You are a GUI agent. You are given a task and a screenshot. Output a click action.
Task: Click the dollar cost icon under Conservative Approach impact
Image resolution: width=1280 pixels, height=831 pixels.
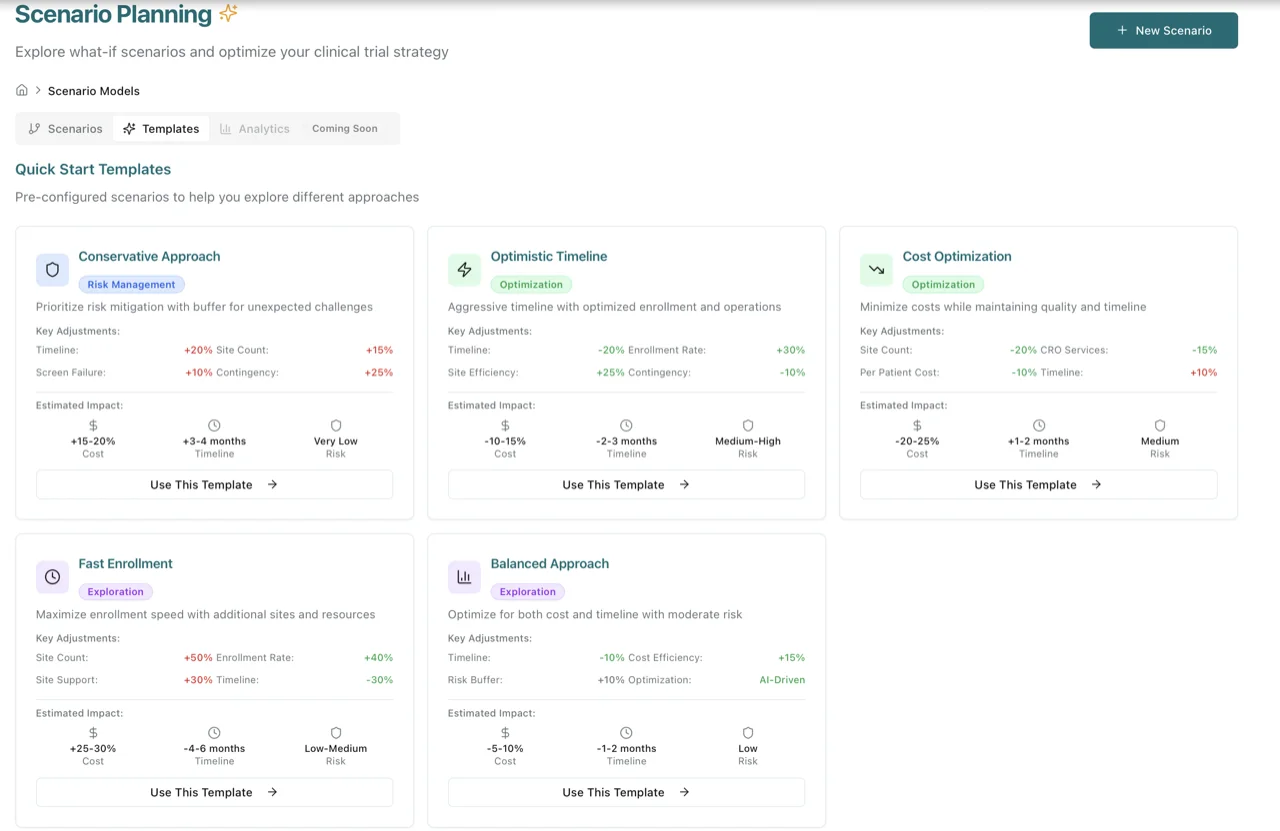[x=93, y=425]
